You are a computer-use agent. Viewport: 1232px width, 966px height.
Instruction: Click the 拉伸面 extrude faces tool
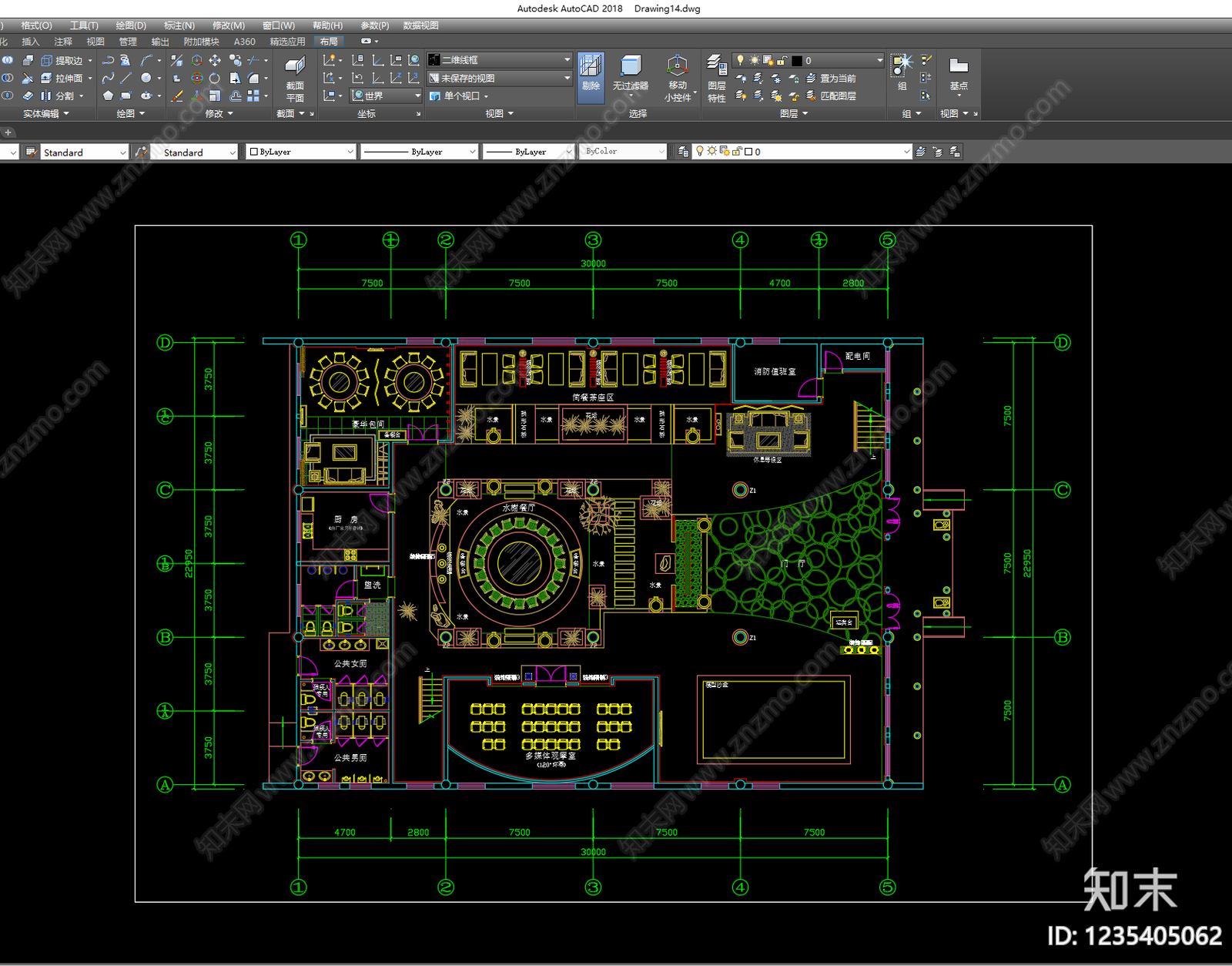click(62, 78)
